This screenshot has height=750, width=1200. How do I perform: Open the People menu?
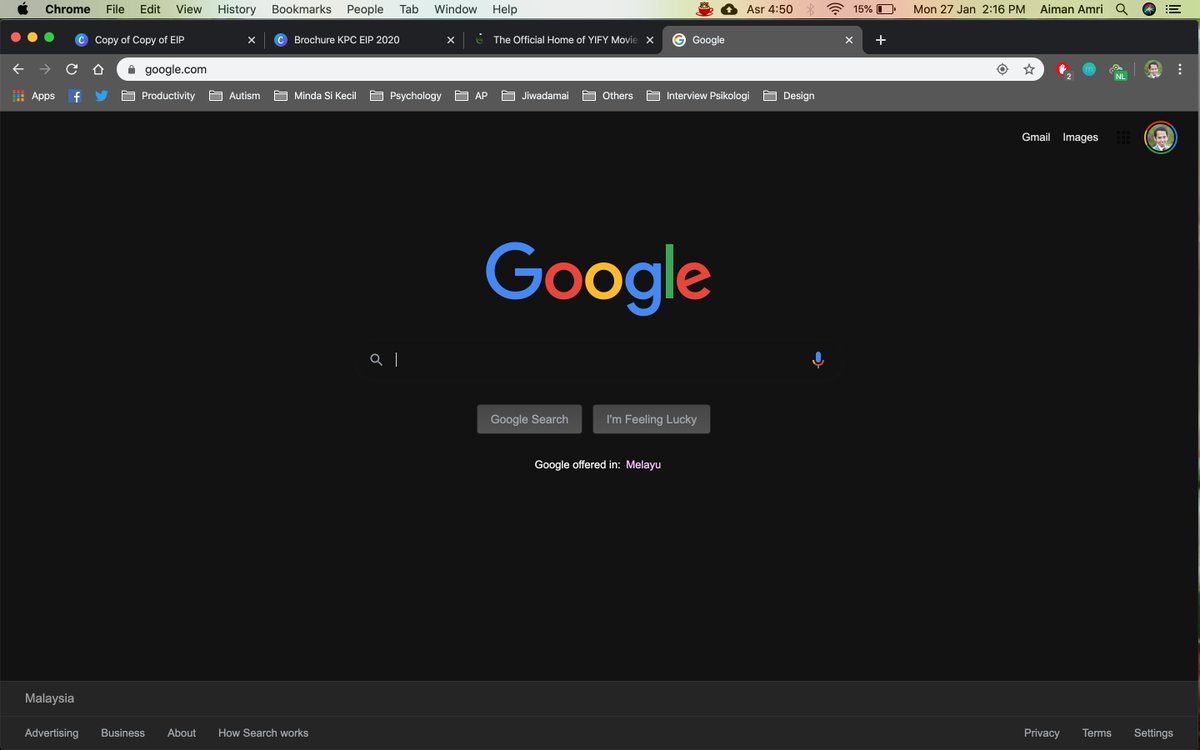click(x=365, y=9)
